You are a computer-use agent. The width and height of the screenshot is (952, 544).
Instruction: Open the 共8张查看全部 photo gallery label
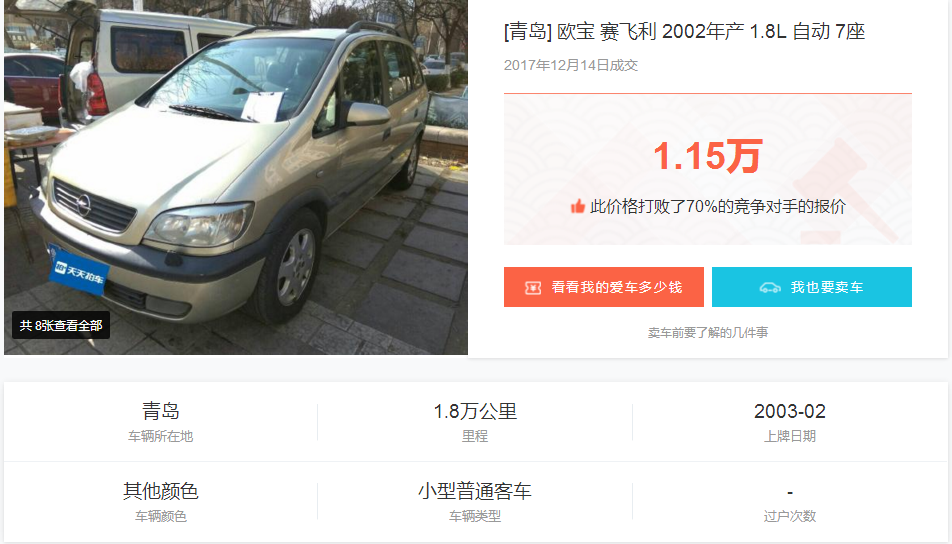pos(61,325)
